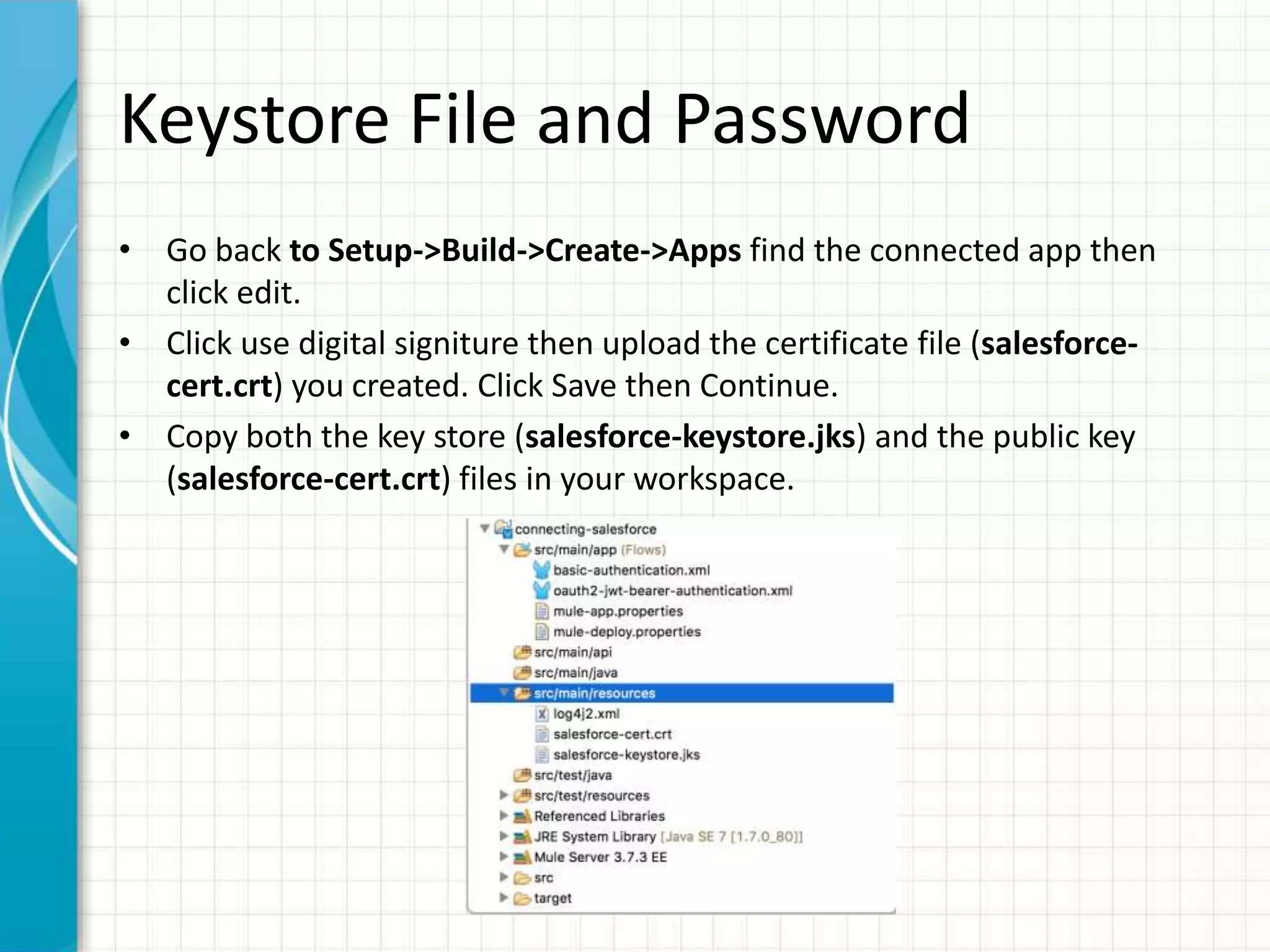Select the src/test/resources label
The height and width of the screenshot is (952, 1270).
pyautogui.click(x=592, y=795)
